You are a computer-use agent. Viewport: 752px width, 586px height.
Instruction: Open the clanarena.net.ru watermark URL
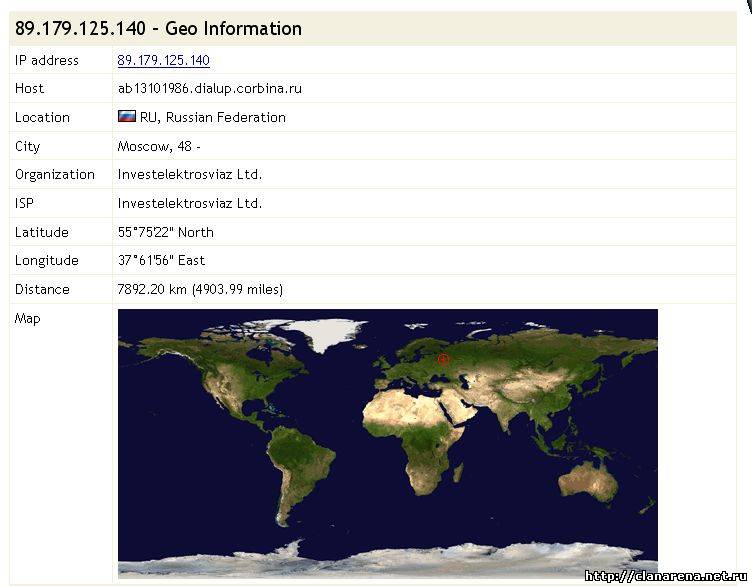[666, 576]
